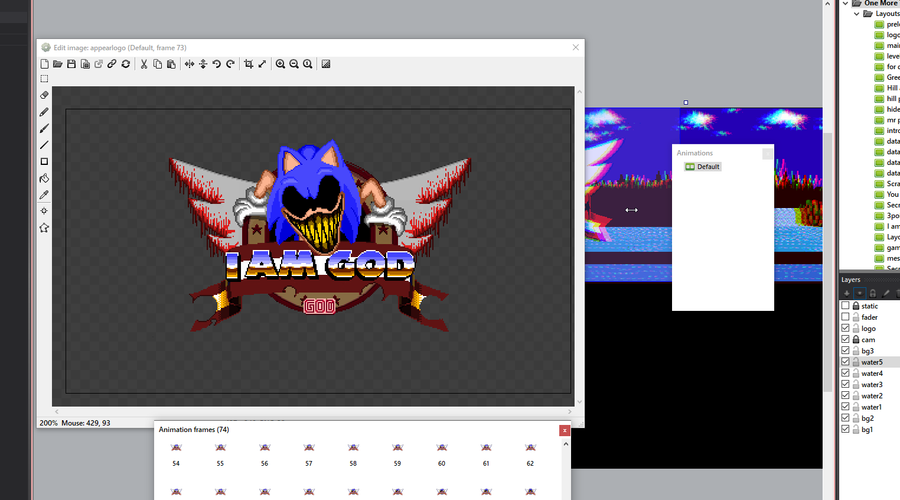Viewport: 900px width, 500px height.
Task: Click the lock icon in Layers toolbar
Action: tap(872, 293)
